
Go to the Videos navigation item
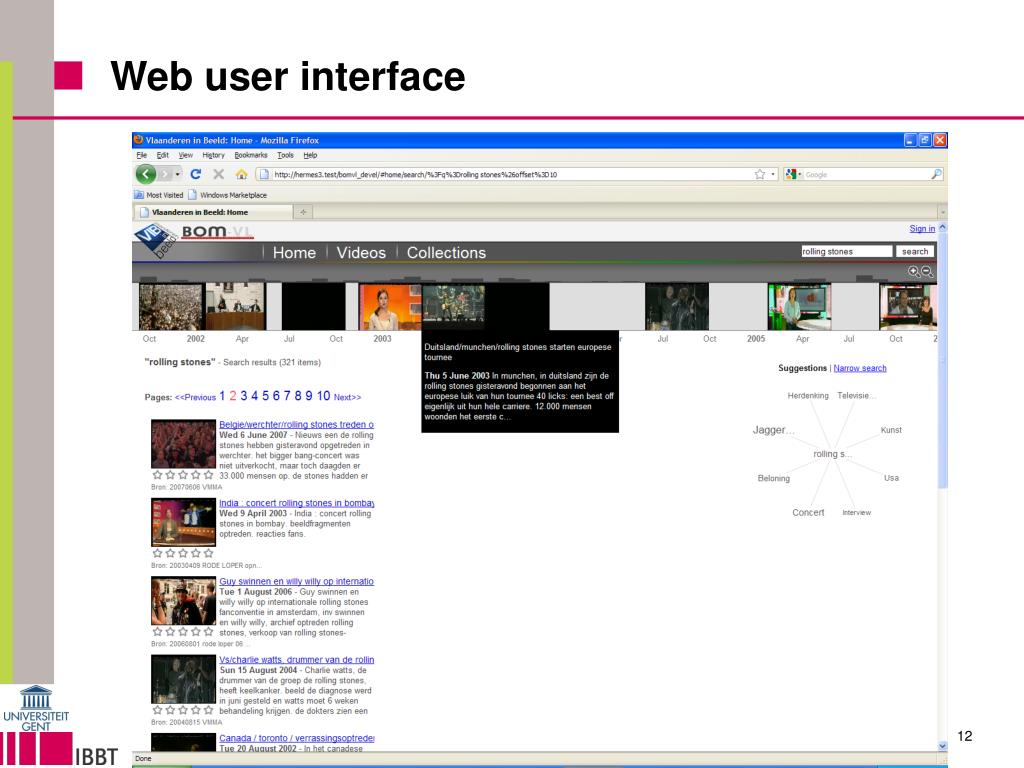coord(361,253)
